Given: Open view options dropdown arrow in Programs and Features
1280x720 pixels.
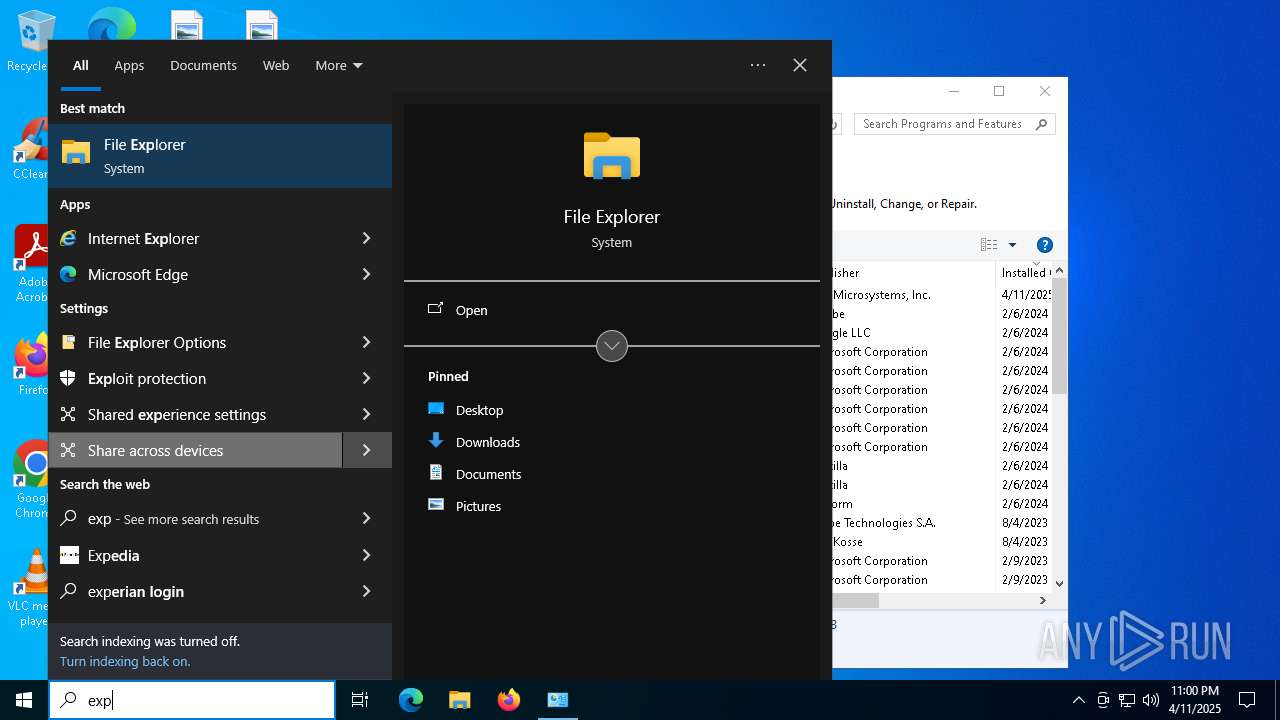Looking at the screenshot, I should click(1012, 245).
